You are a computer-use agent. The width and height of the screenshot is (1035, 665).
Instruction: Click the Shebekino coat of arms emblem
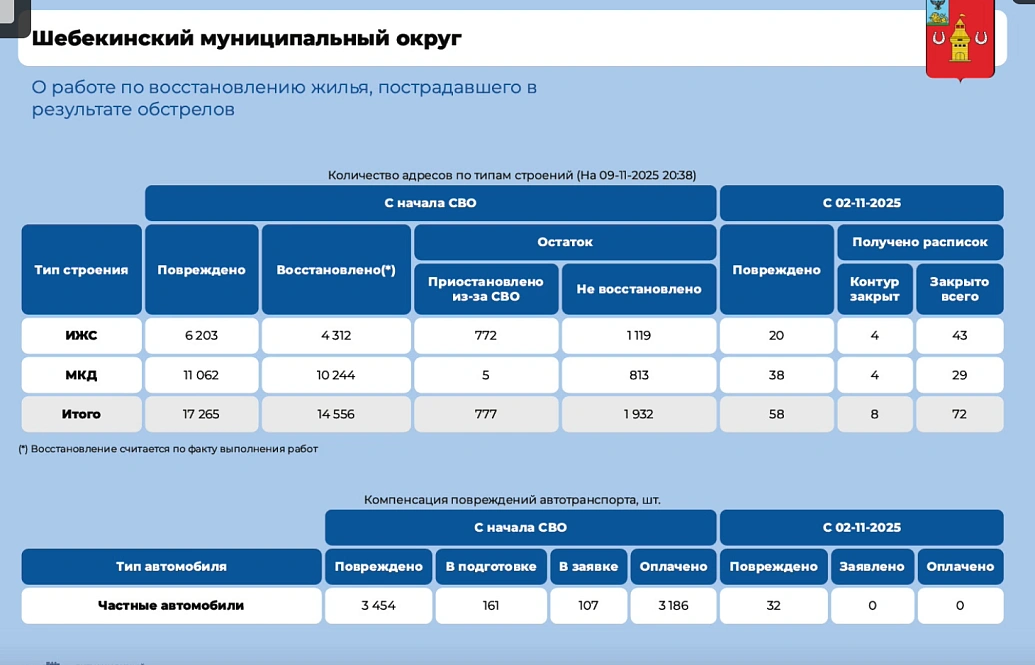(x=959, y=38)
